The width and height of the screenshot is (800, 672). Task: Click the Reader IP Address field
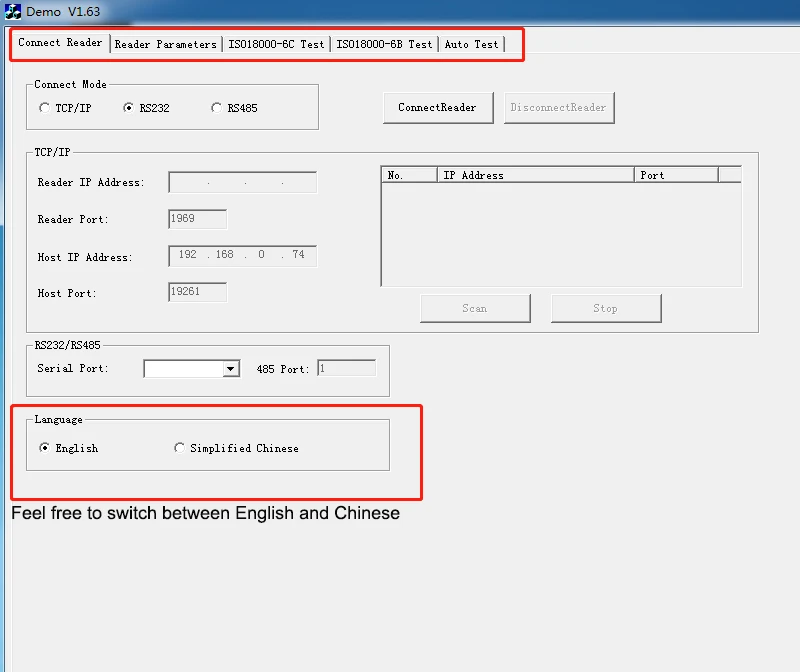tap(242, 183)
